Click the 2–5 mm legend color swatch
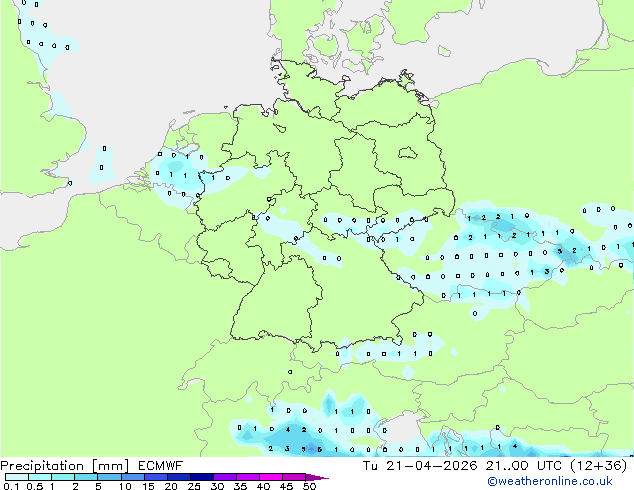The image size is (634, 490). tap(86, 477)
